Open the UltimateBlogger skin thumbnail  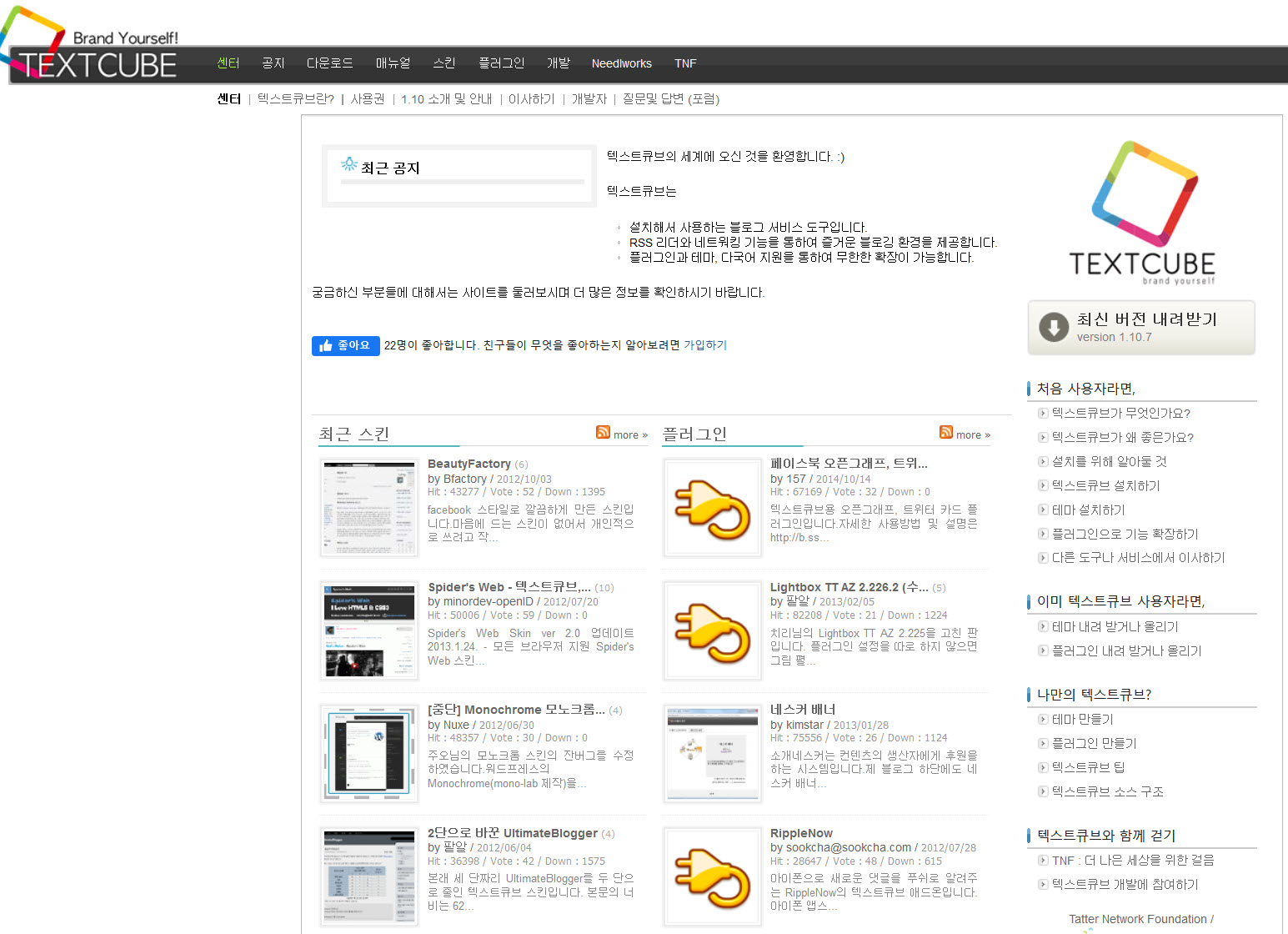tap(369, 876)
